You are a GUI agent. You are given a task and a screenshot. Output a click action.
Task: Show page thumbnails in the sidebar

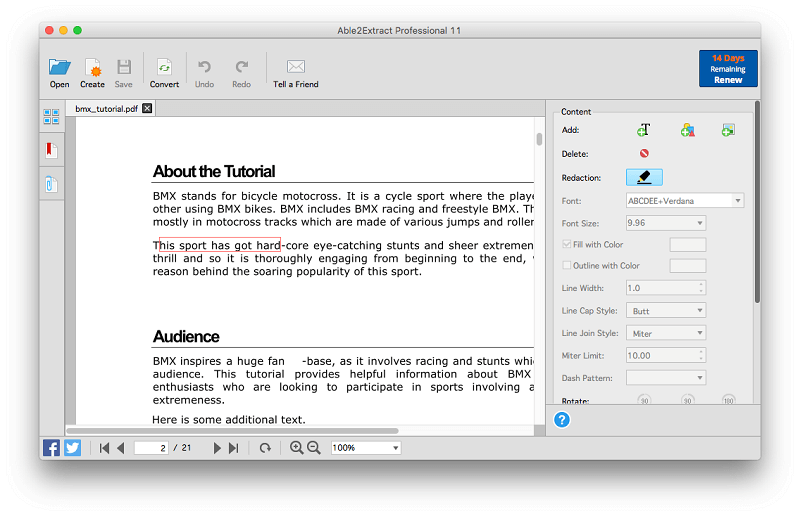tap(52, 116)
